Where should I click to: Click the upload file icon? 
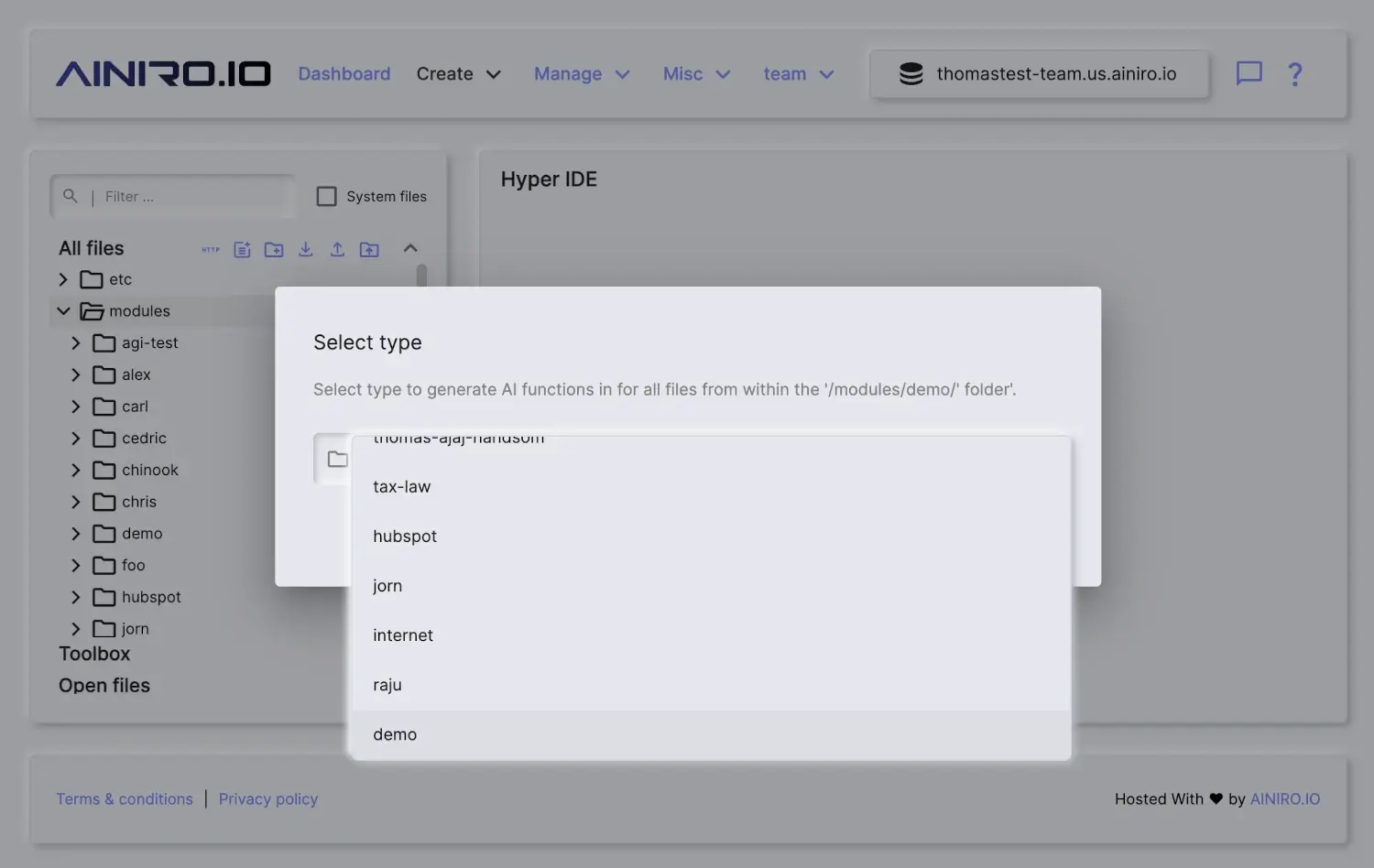337,249
